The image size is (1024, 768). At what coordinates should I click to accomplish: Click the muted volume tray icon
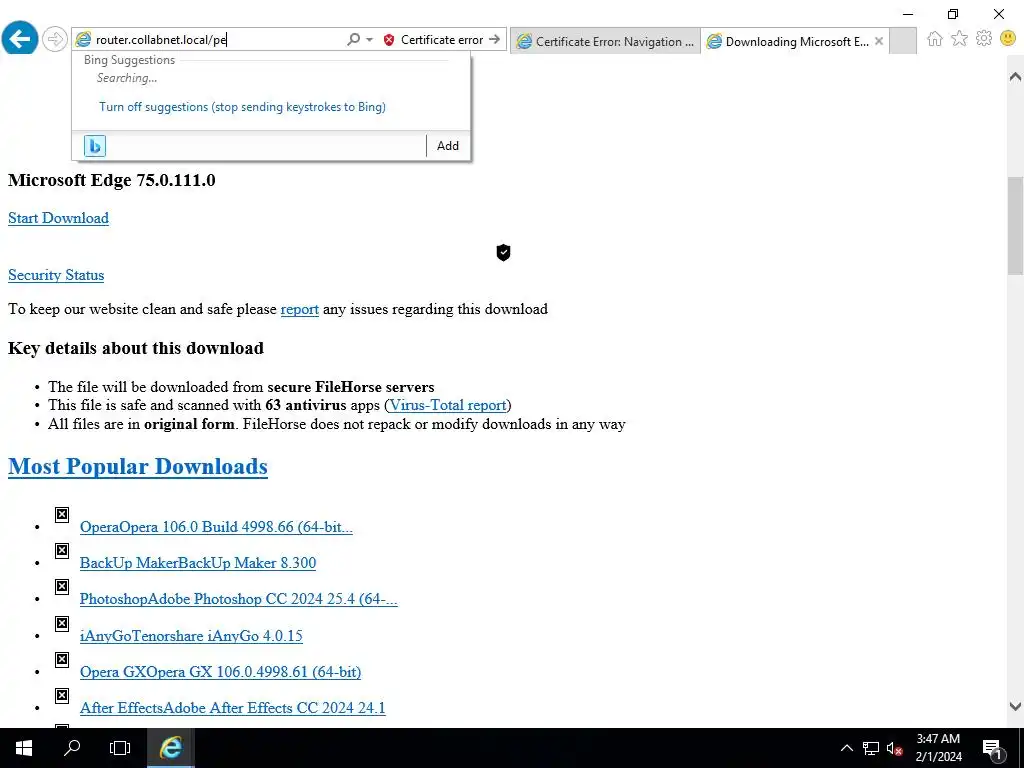coord(894,748)
